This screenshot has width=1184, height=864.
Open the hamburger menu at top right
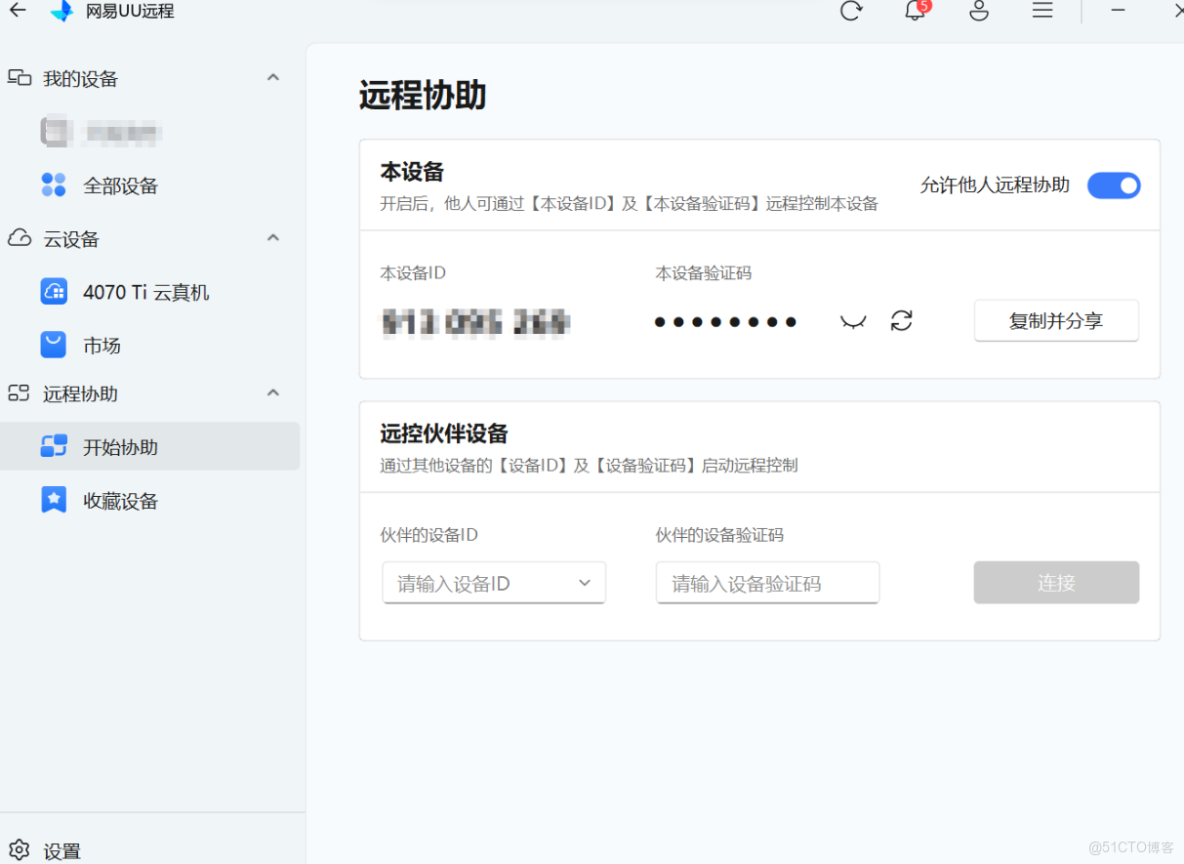tap(1042, 12)
